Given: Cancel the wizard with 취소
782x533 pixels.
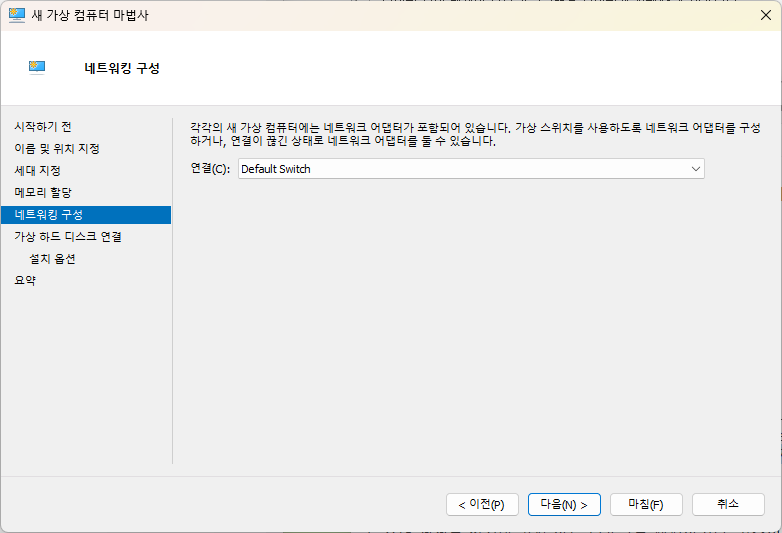Looking at the screenshot, I should (x=728, y=505).
